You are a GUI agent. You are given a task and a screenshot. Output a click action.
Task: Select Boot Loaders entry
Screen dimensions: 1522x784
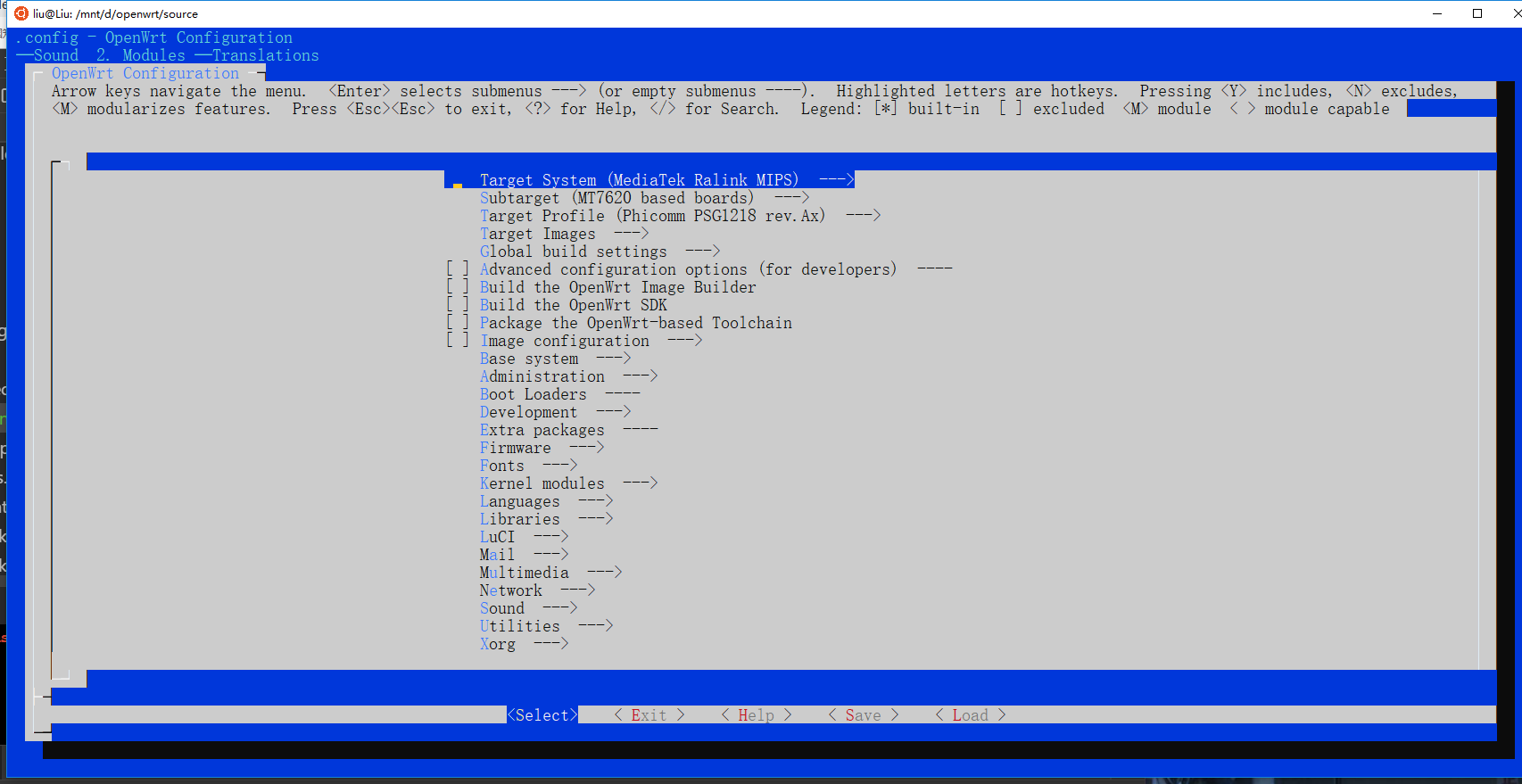point(559,394)
